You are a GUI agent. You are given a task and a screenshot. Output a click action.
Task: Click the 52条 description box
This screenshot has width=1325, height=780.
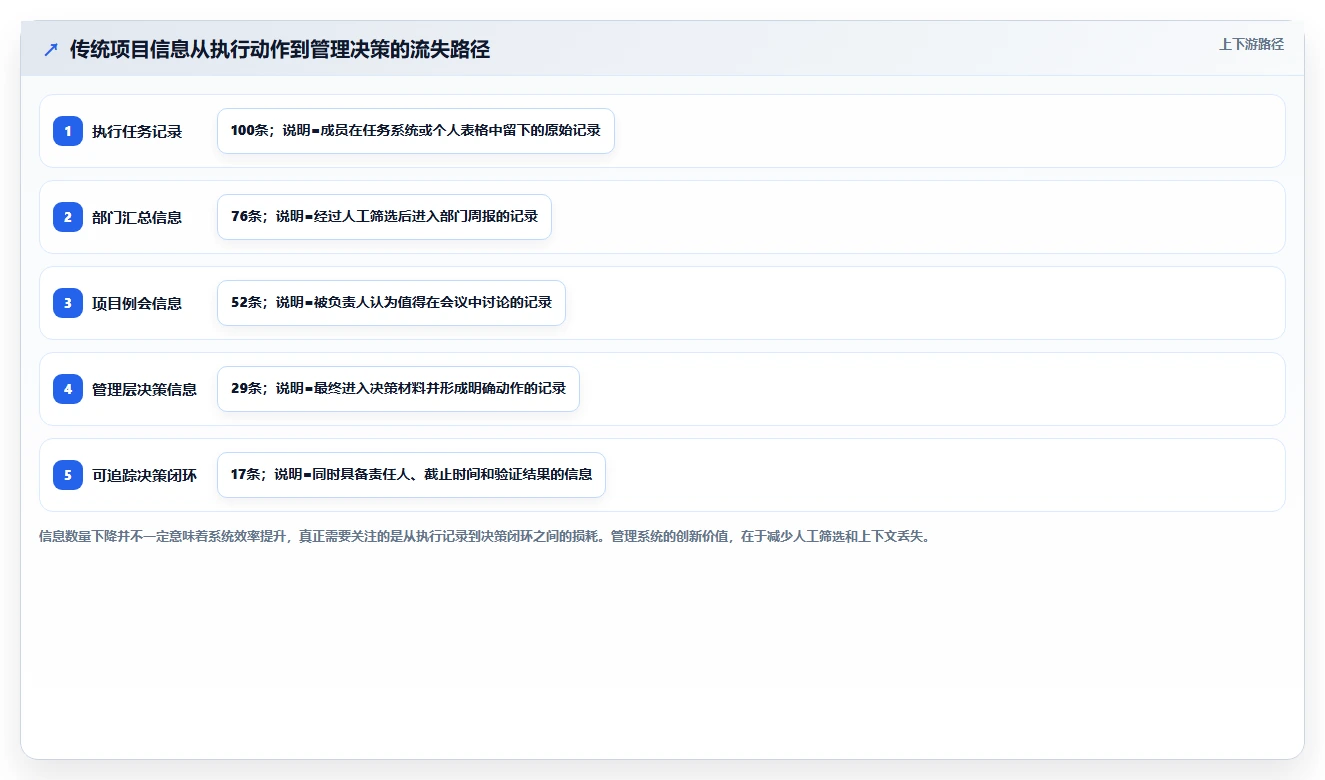(x=391, y=303)
